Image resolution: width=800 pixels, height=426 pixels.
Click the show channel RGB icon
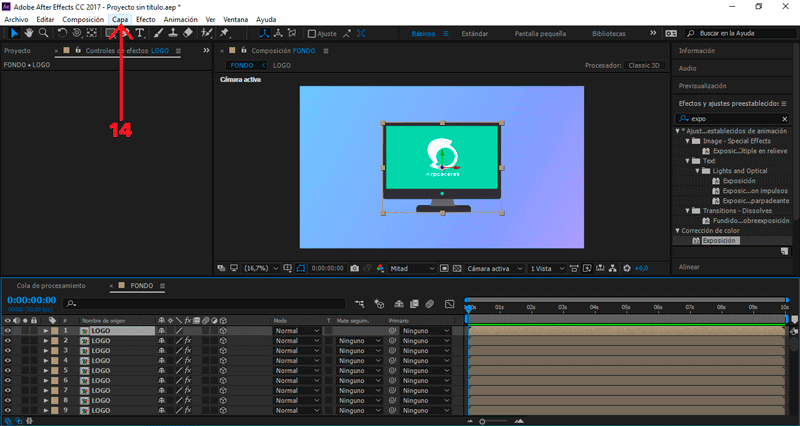[380, 268]
